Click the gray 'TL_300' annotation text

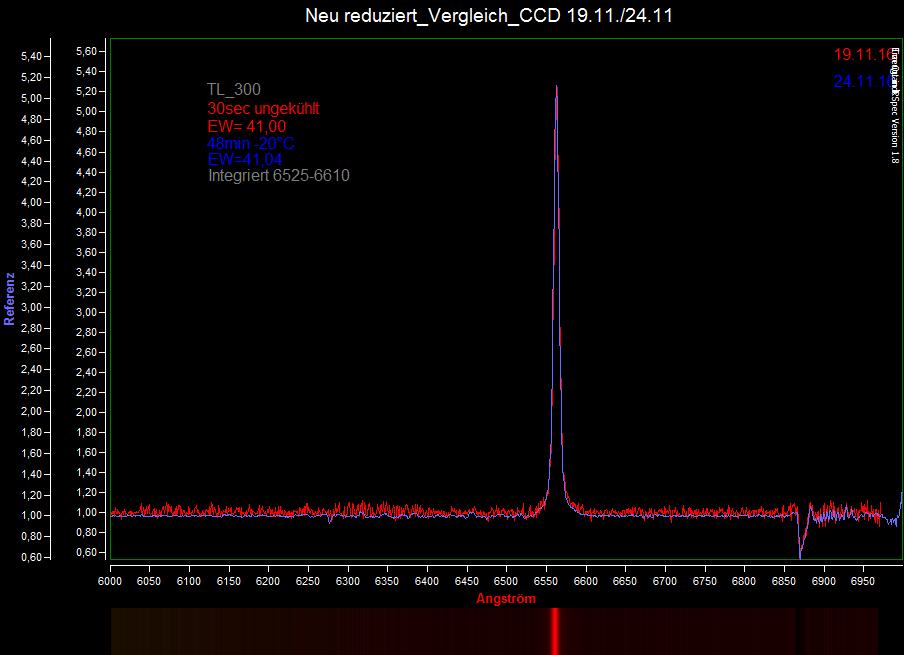[234, 90]
